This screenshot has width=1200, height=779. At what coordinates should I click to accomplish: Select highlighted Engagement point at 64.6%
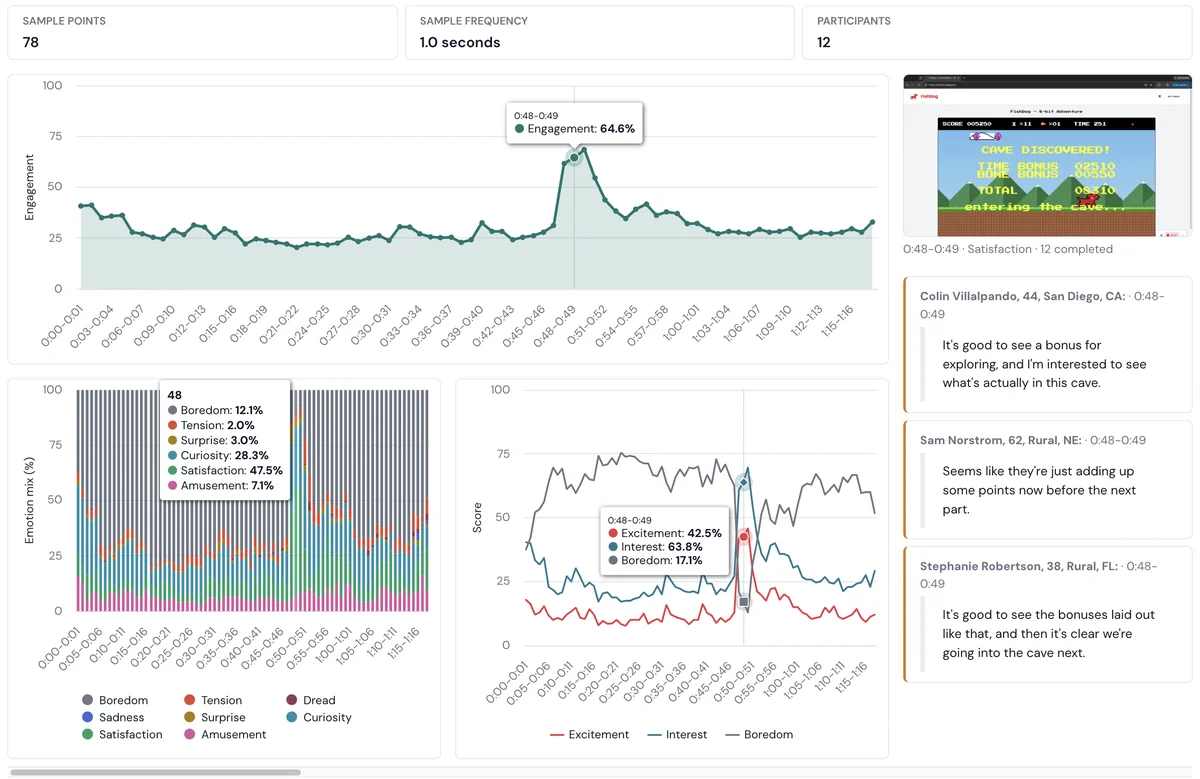tap(574, 158)
